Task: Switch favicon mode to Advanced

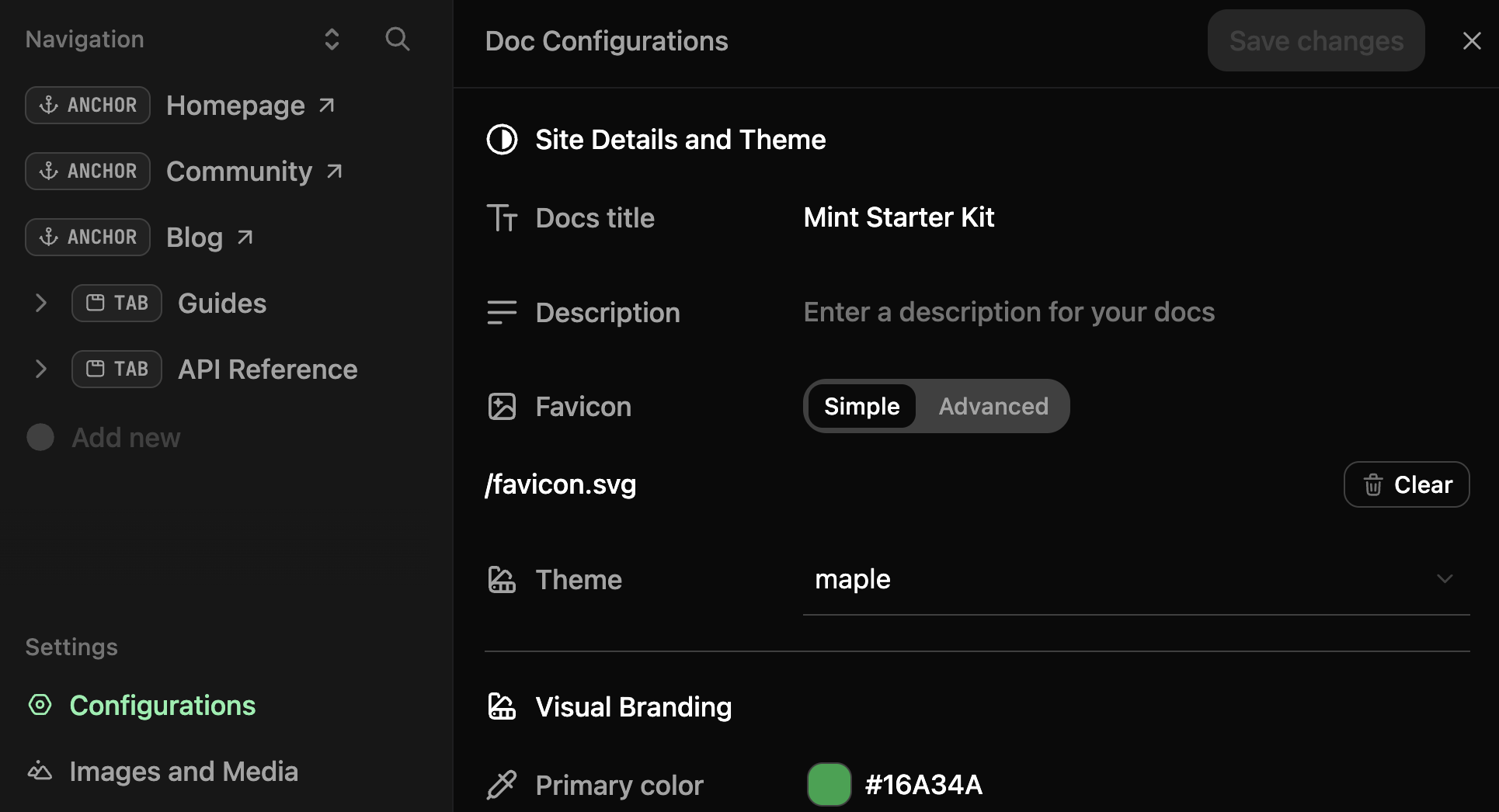Action: (x=993, y=406)
